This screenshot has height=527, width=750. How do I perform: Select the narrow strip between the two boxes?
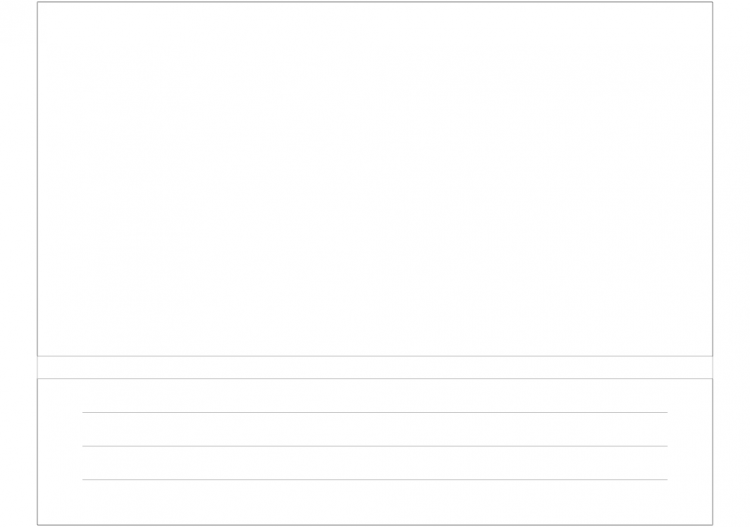pos(375,367)
